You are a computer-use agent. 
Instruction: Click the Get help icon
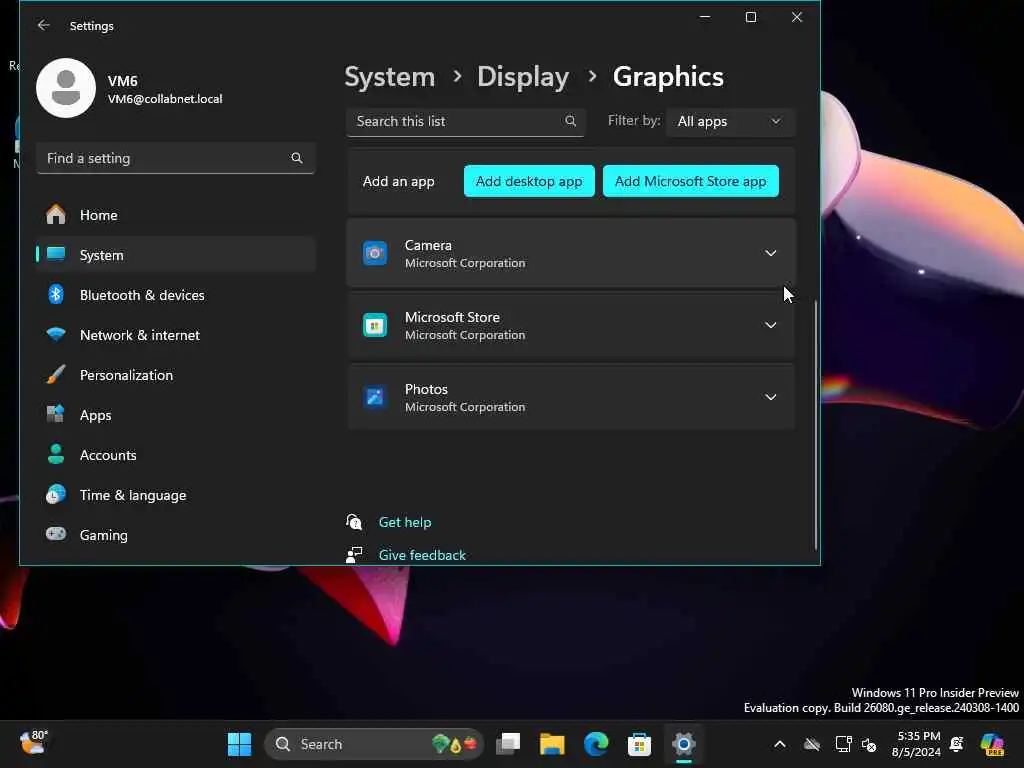coord(354,522)
